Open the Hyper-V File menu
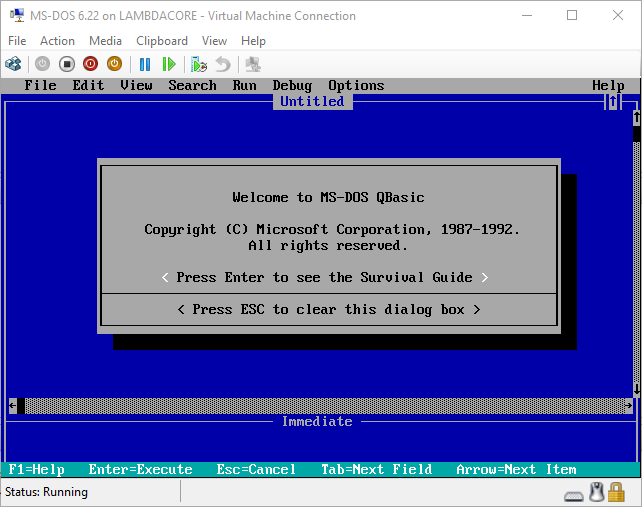Screen dimensions: 642x507 pyautogui.click(x=17, y=41)
